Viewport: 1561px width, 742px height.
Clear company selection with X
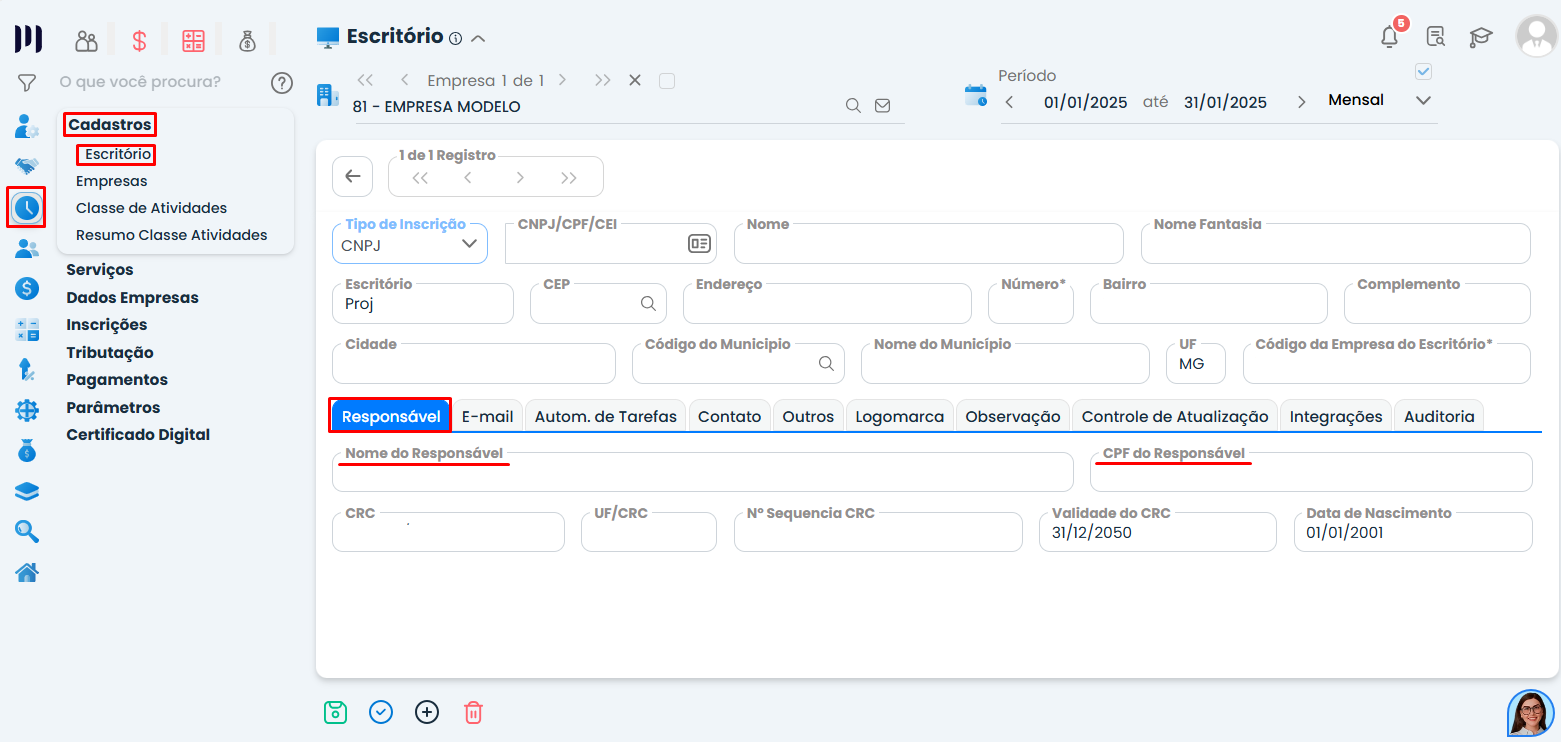[x=634, y=80]
